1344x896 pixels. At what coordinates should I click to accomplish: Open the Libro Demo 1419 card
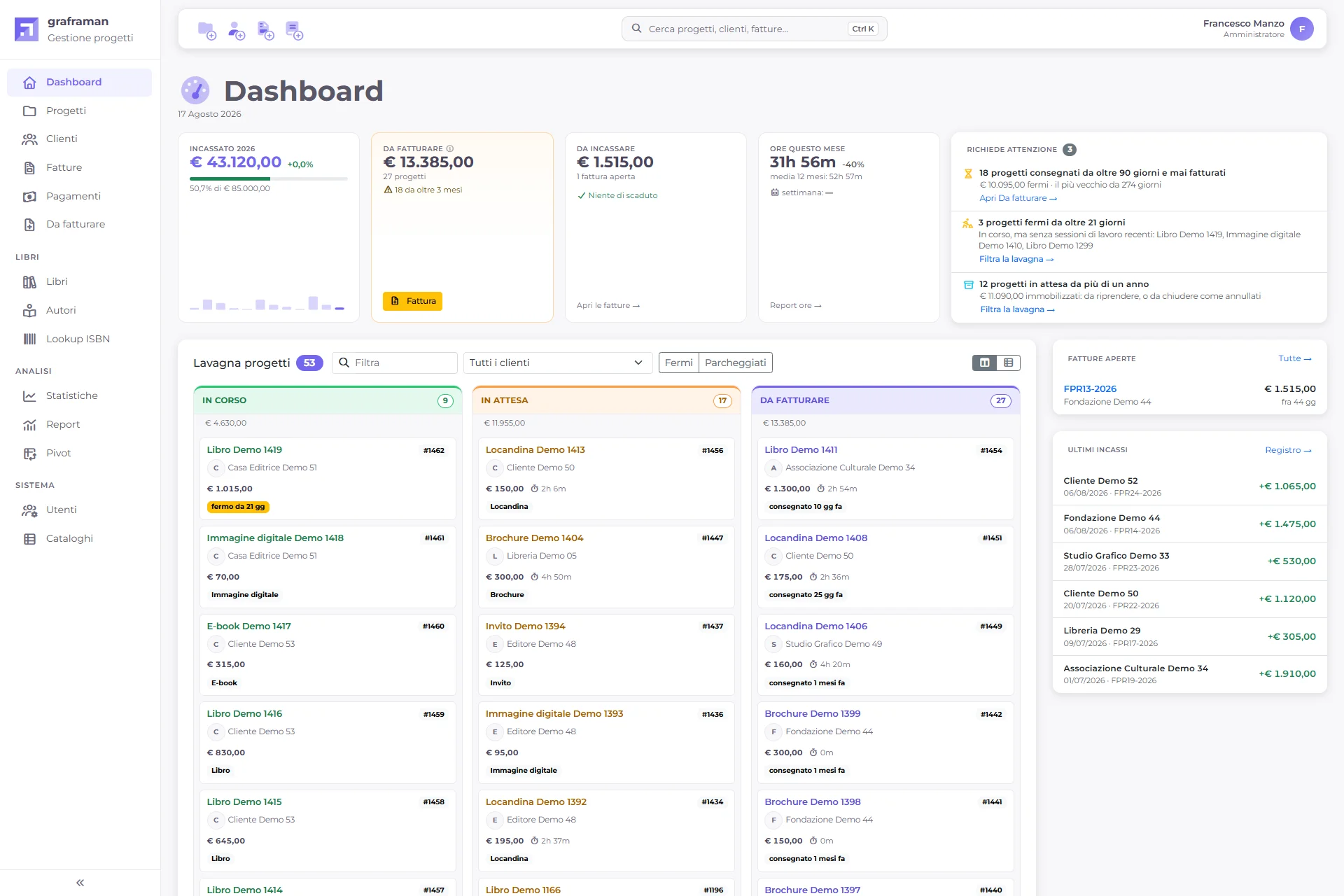coord(328,479)
